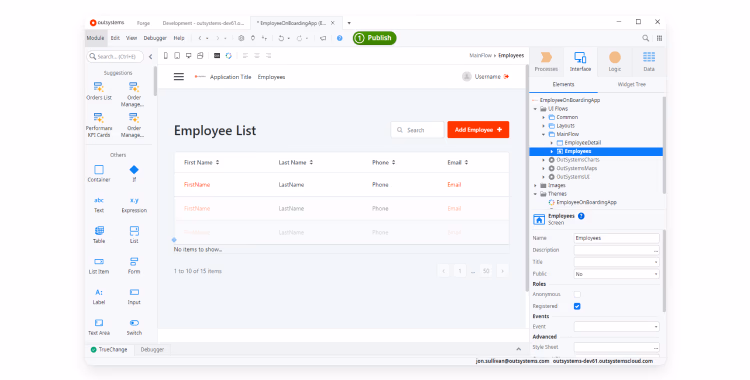
Task: Open the View menu
Action: [132, 38]
